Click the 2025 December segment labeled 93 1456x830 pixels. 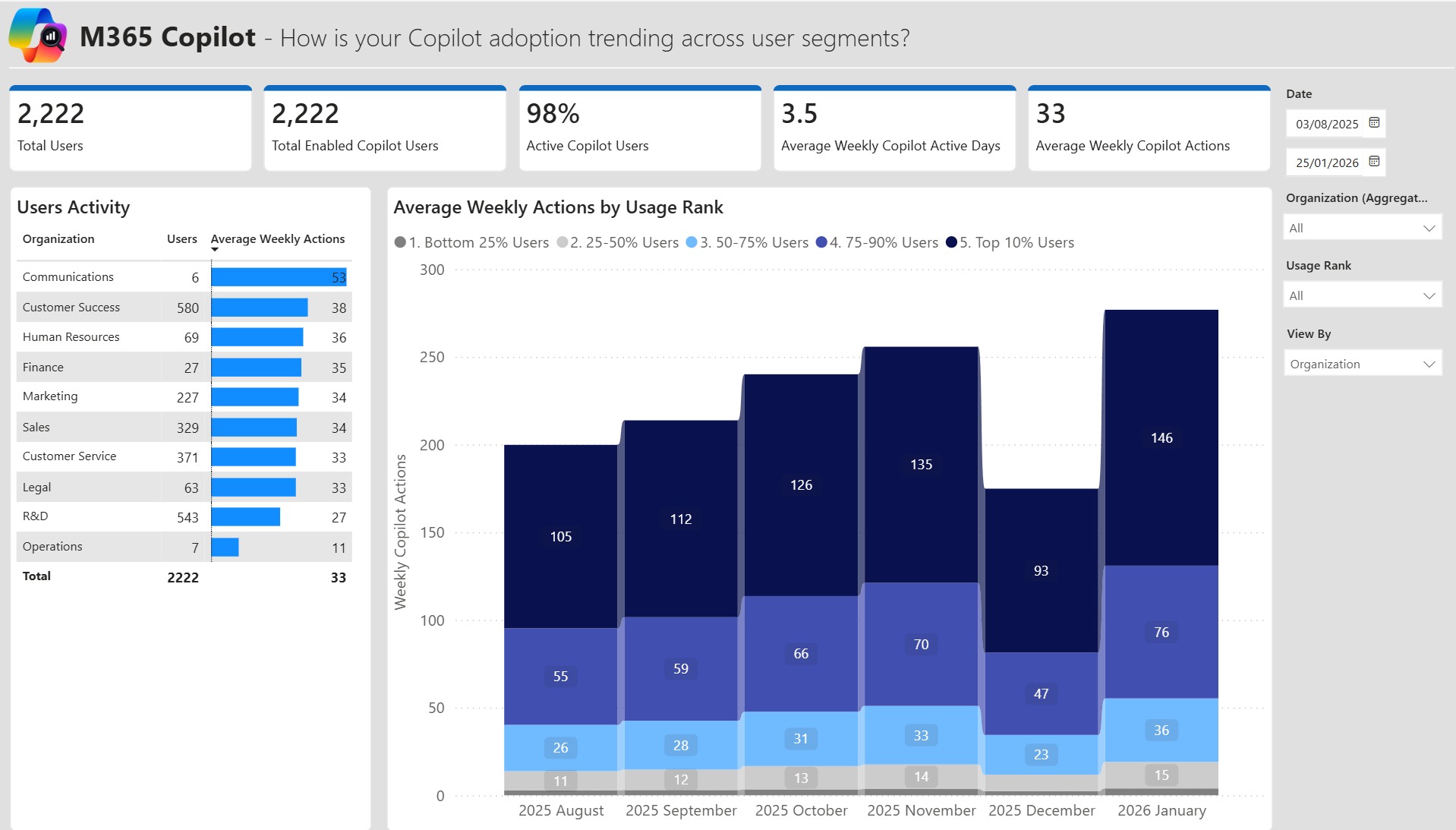tap(1041, 570)
